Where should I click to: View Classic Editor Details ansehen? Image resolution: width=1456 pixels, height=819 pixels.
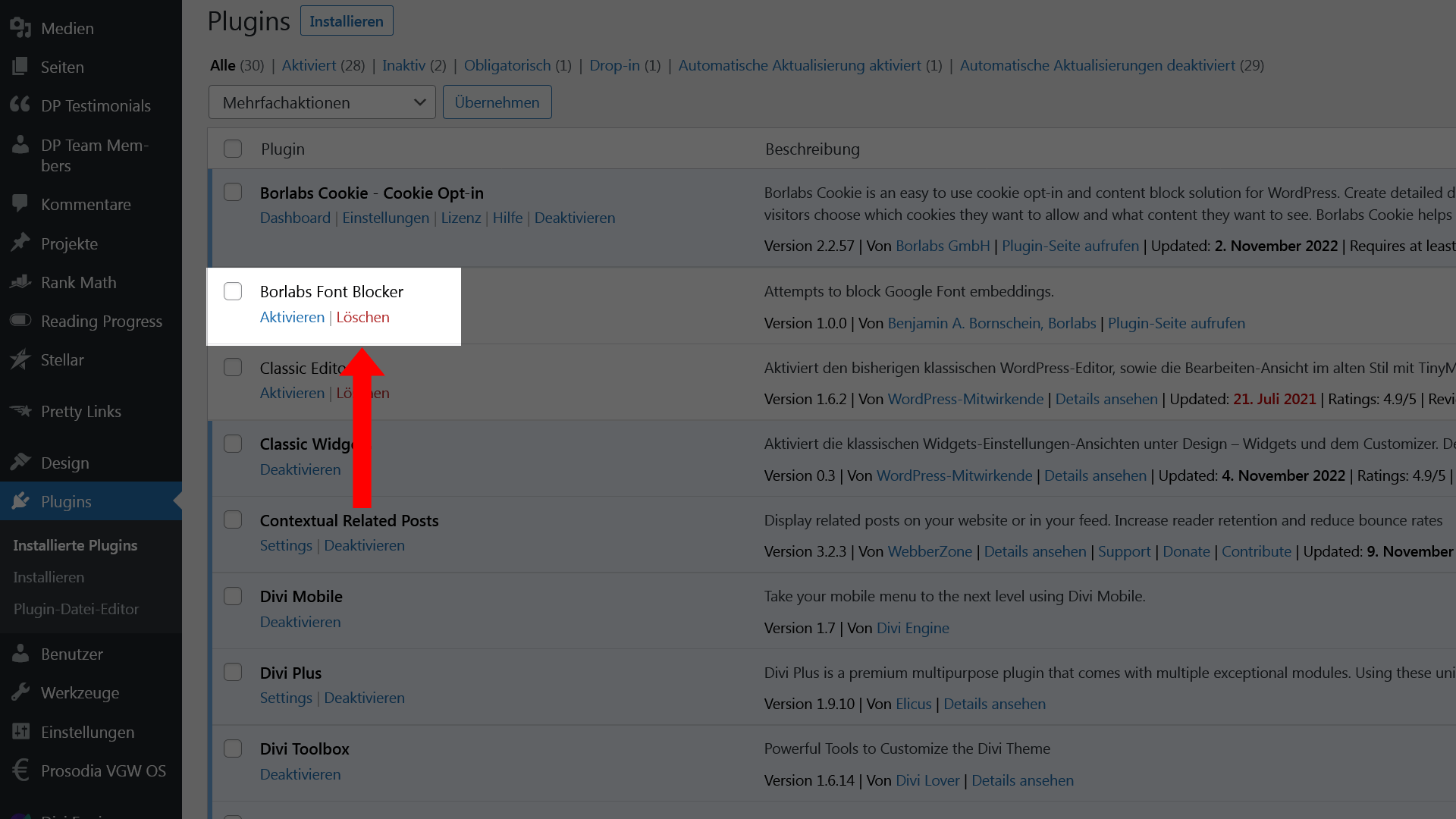(1106, 399)
